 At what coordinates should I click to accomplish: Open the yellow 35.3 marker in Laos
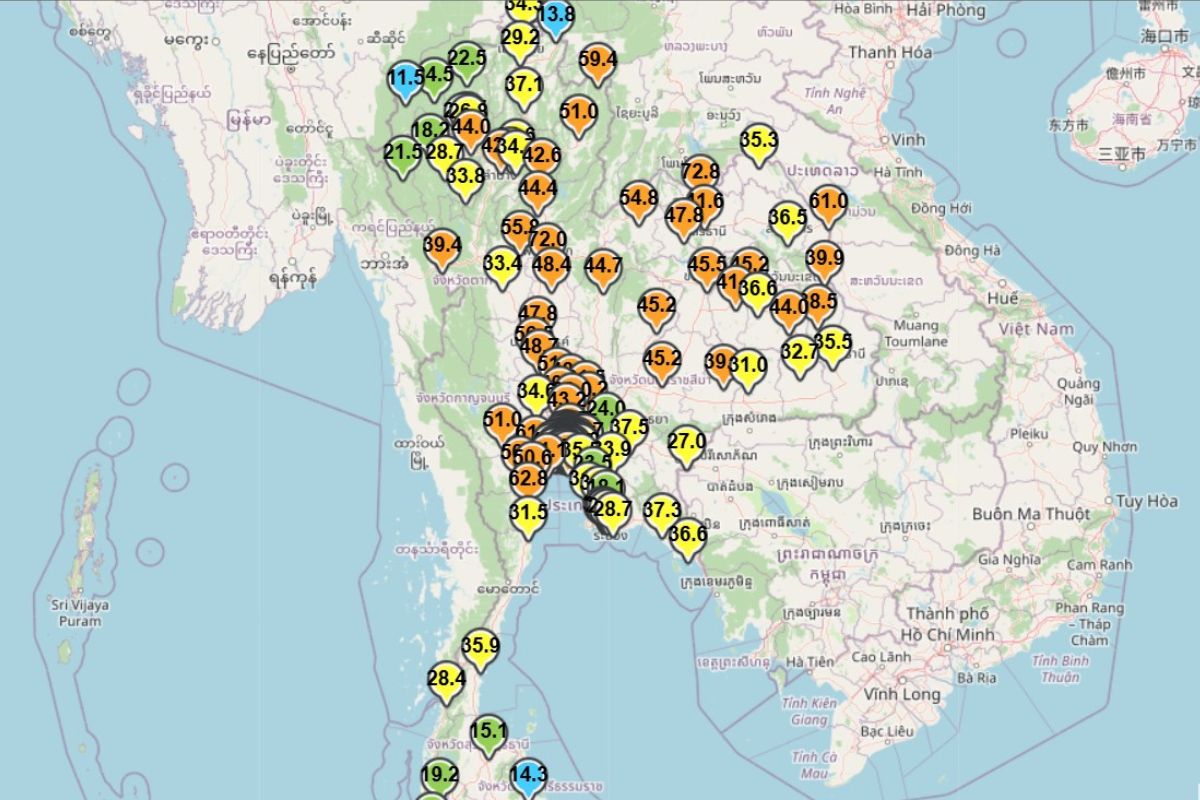point(760,145)
